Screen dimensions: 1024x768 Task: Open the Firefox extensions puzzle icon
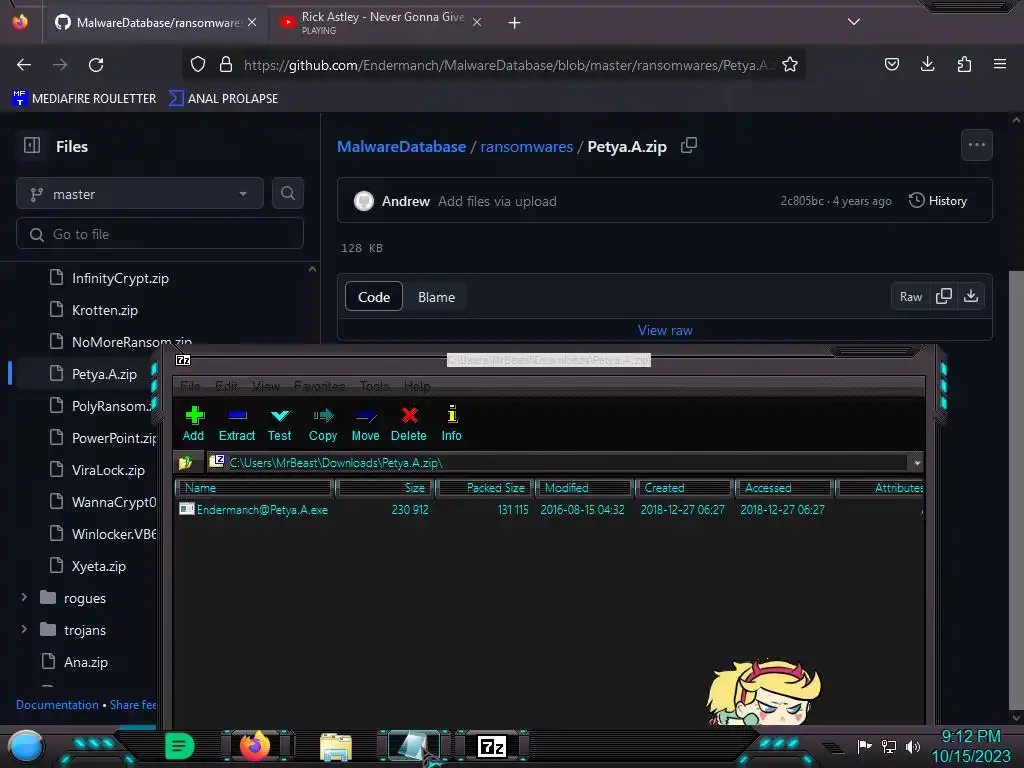[964, 64]
